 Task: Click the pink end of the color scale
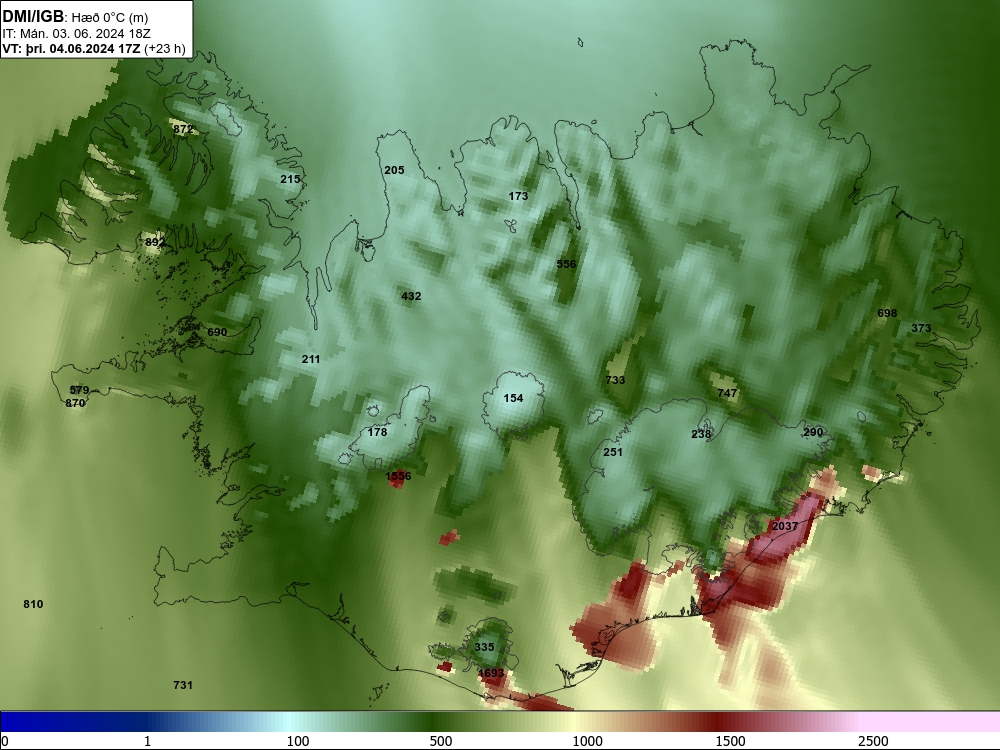point(931,722)
